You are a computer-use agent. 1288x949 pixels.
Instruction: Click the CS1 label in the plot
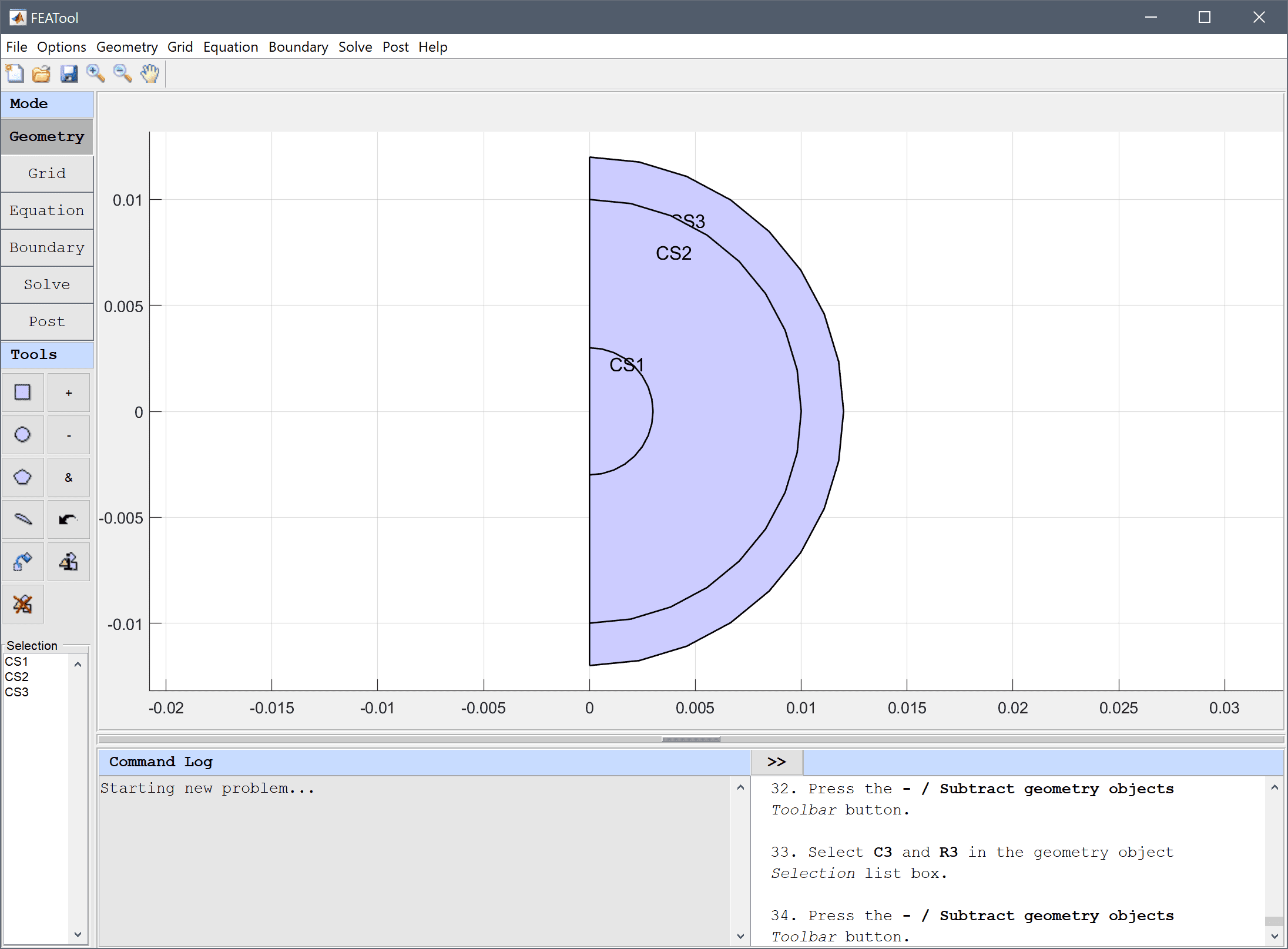coord(627,365)
